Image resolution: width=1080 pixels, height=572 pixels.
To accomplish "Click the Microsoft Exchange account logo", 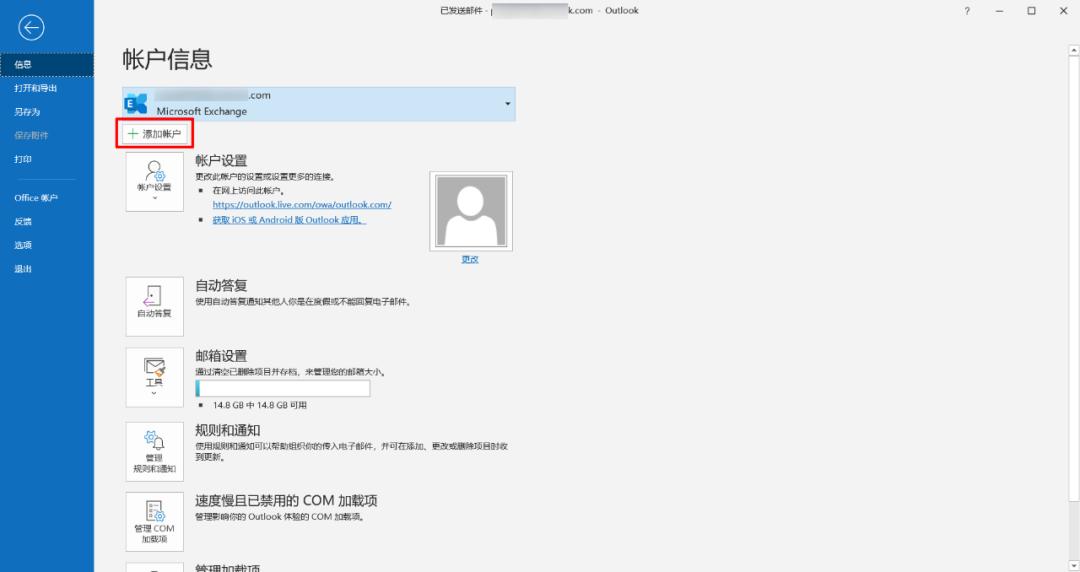I will [136, 104].
